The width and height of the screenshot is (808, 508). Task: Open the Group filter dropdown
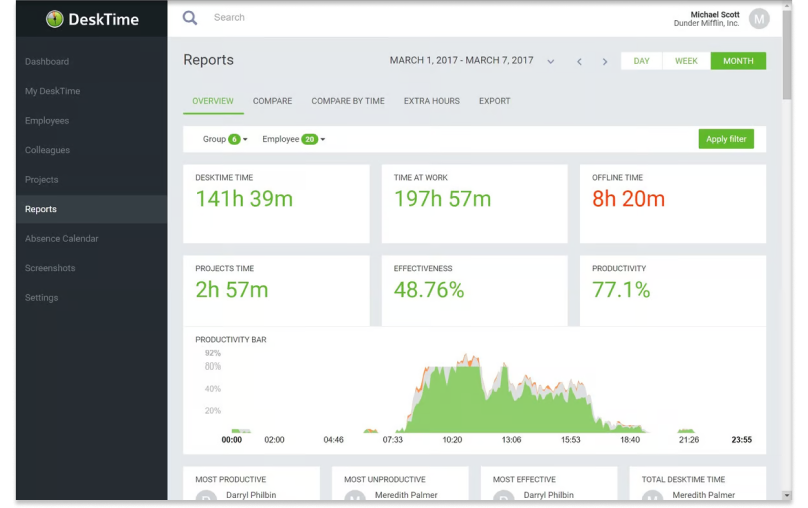(225, 139)
